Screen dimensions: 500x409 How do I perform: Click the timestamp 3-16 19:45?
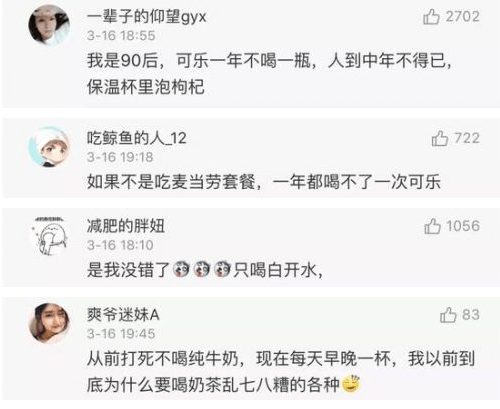coord(121,334)
